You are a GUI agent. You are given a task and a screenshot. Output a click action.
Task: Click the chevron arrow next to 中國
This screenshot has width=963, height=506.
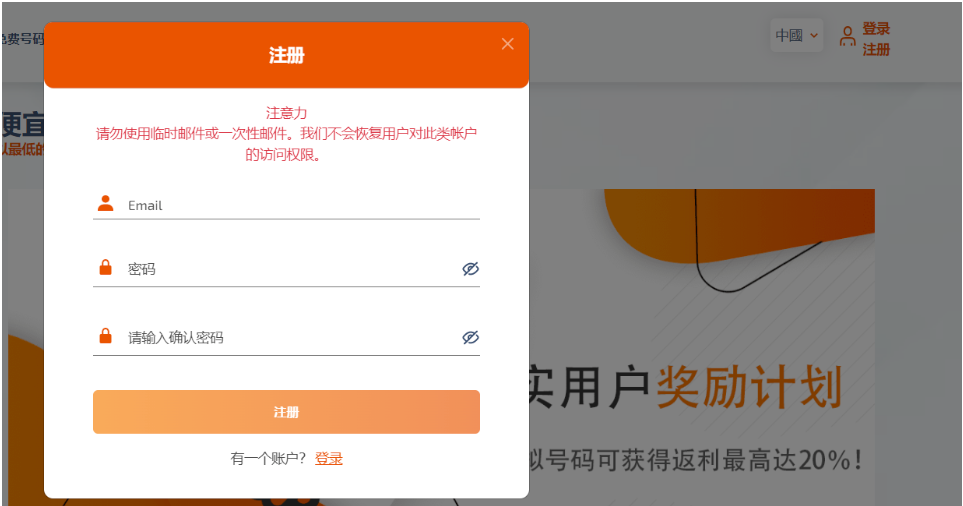(x=814, y=36)
